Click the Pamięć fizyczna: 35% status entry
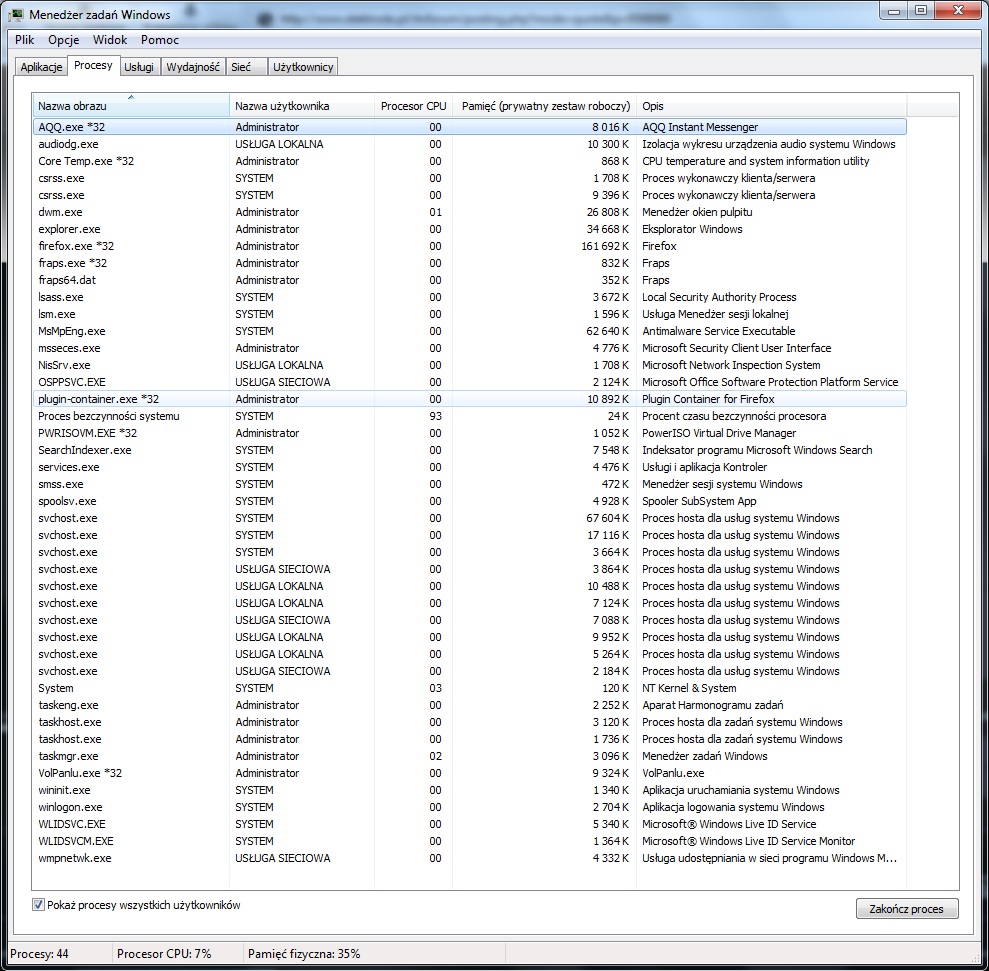This screenshot has height=971, width=989. [304, 954]
